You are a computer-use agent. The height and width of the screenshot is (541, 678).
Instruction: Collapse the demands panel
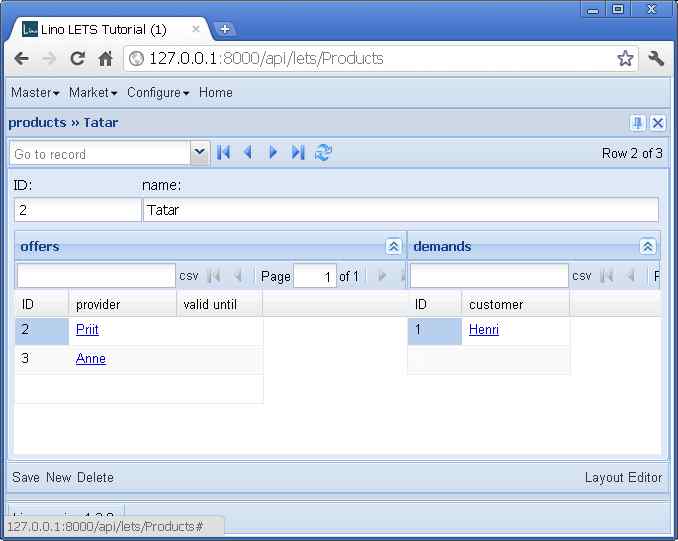[647, 246]
